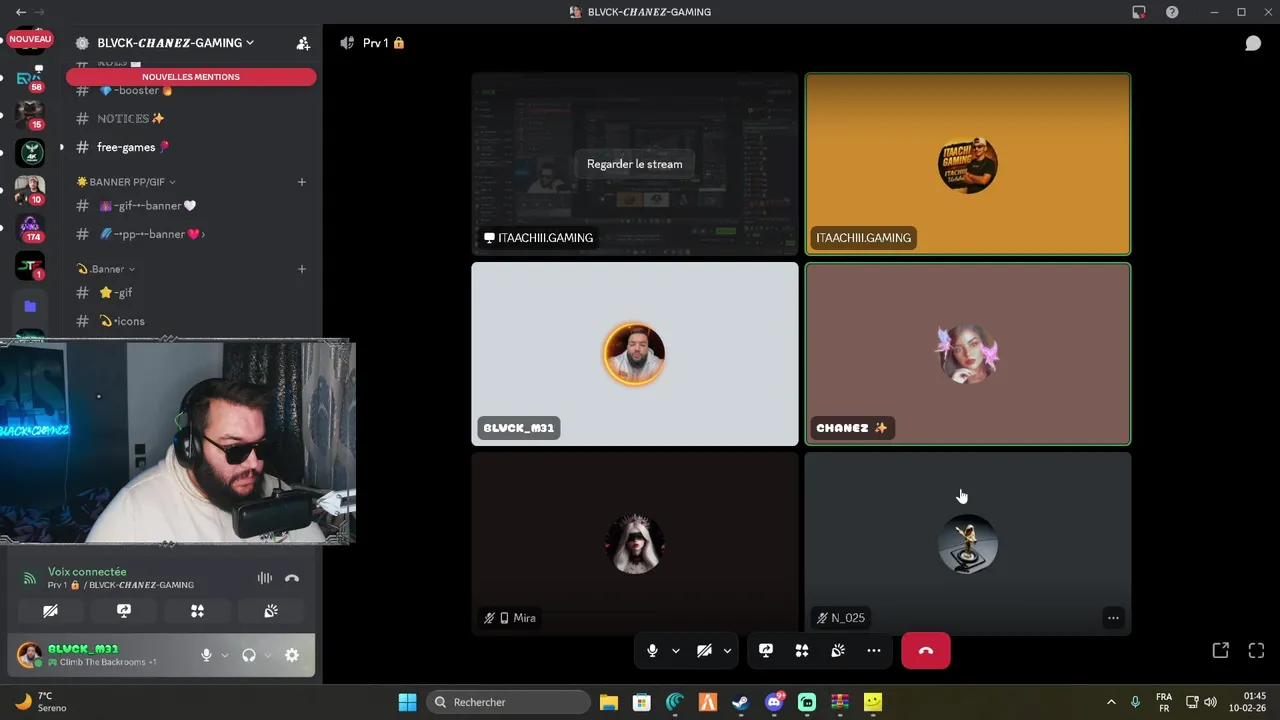Add channel to the .Banner category
This screenshot has width=1280, height=720.
click(302, 269)
